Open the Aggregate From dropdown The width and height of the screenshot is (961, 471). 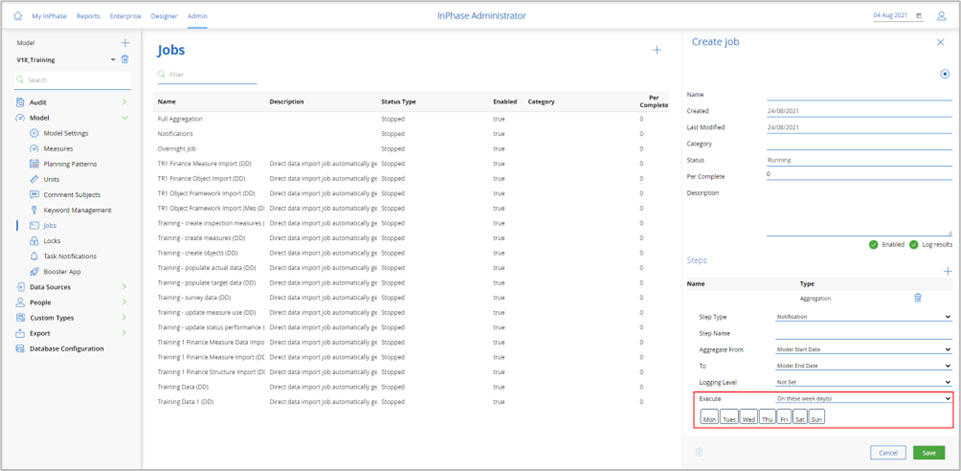[863, 350]
